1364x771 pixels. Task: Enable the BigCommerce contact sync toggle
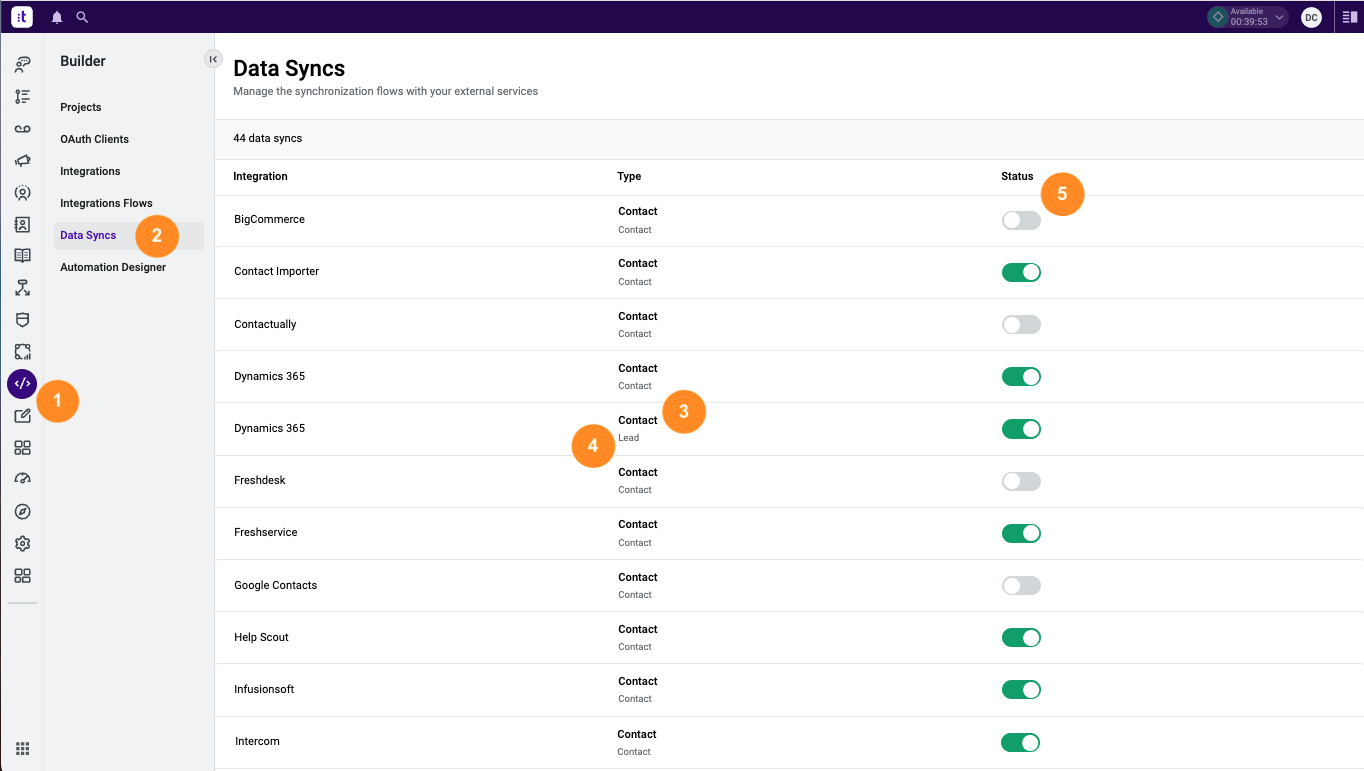tap(1020, 219)
